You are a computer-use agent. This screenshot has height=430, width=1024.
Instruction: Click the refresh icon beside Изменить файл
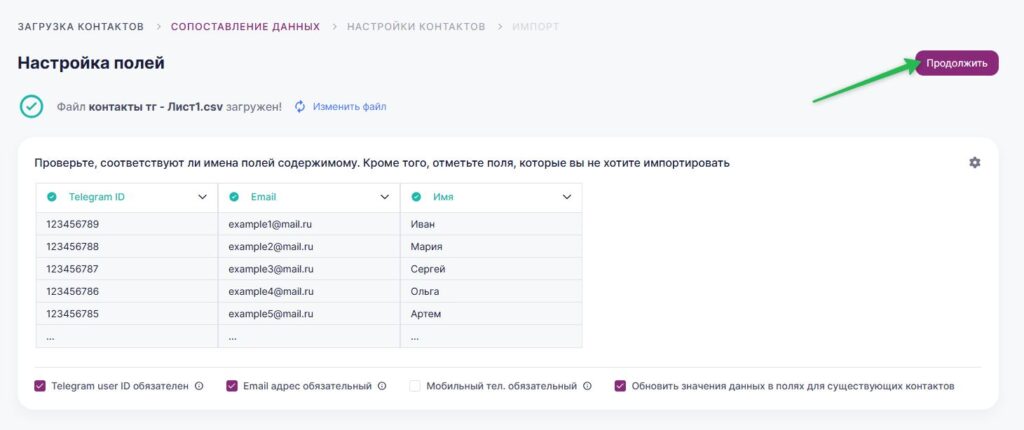pyautogui.click(x=300, y=107)
